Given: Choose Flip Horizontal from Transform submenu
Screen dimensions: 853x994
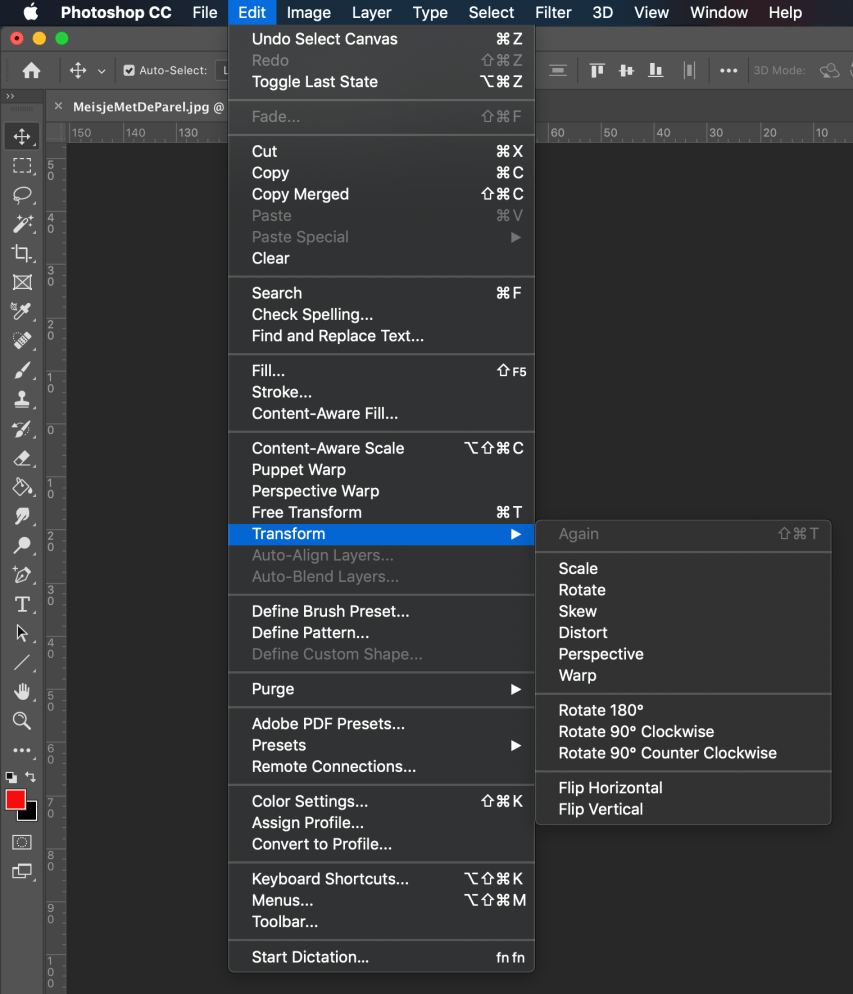Looking at the screenshot, I should (610, 788).
